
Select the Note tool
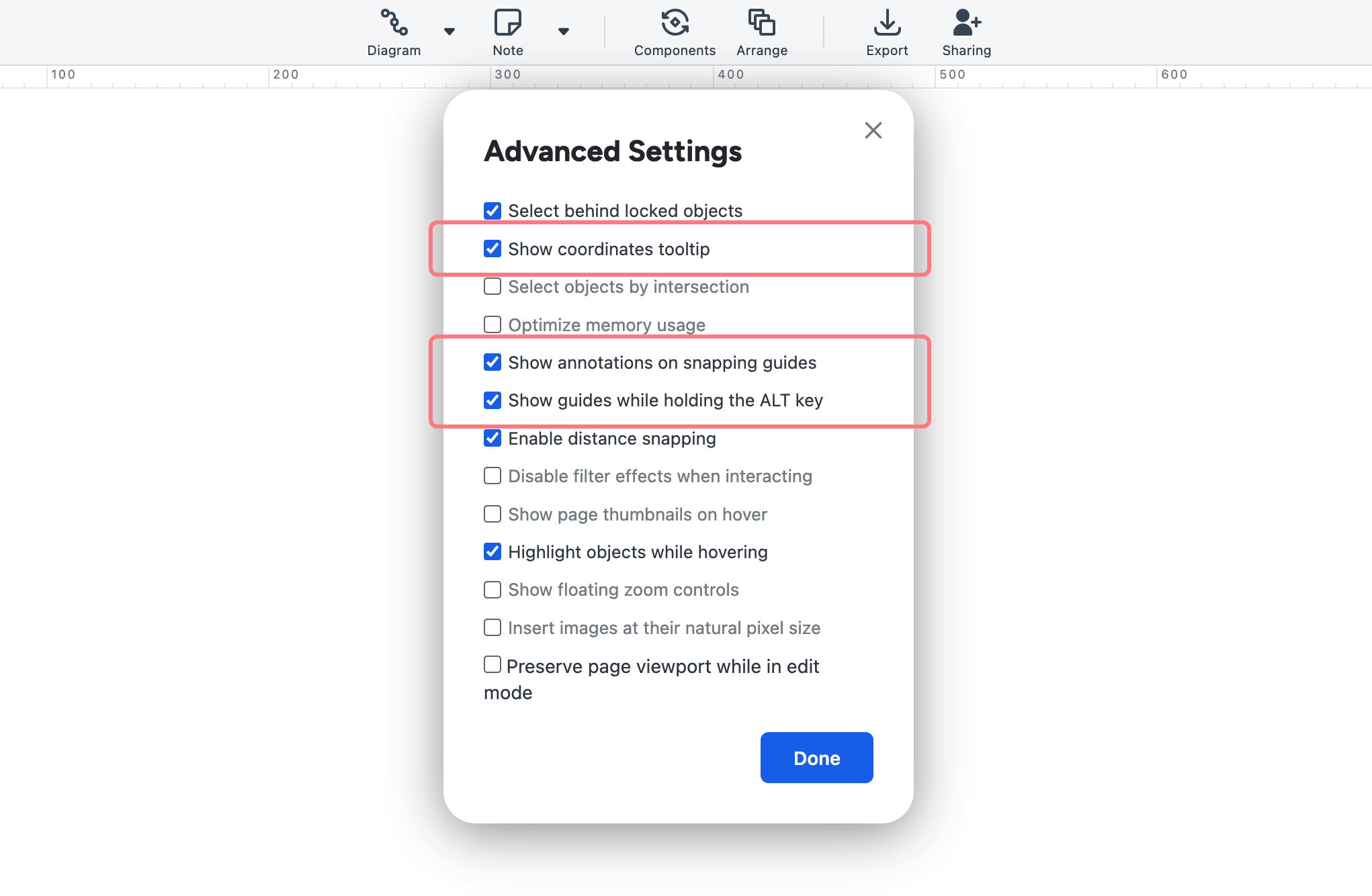tap(508, 32)
